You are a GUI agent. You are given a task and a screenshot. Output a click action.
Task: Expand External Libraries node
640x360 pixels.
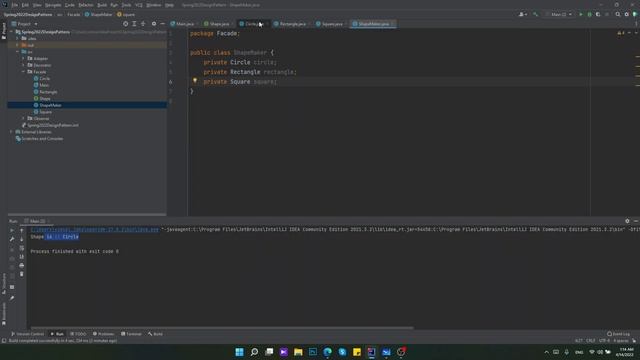tap(11, 132)
